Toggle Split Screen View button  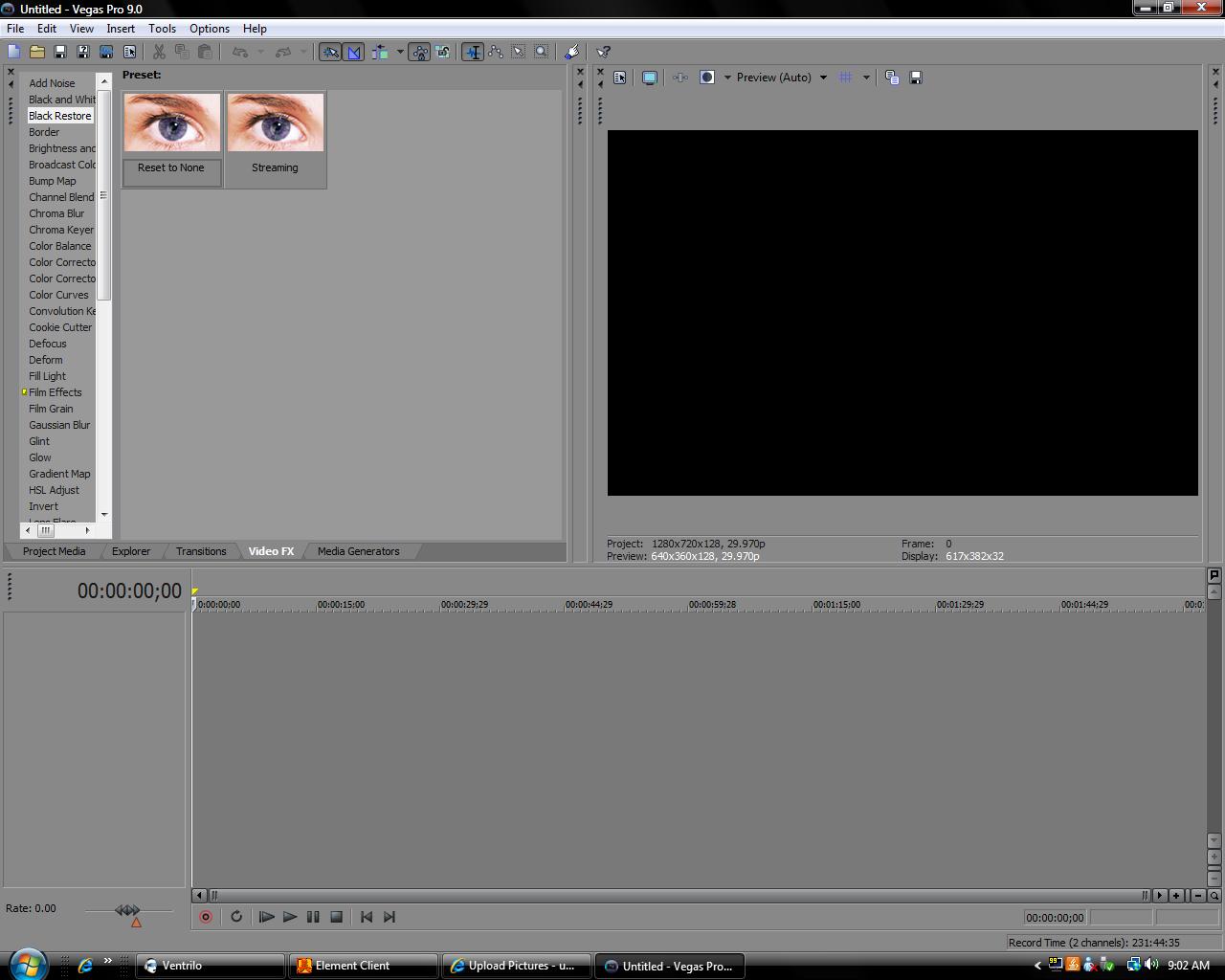point(707,78)
